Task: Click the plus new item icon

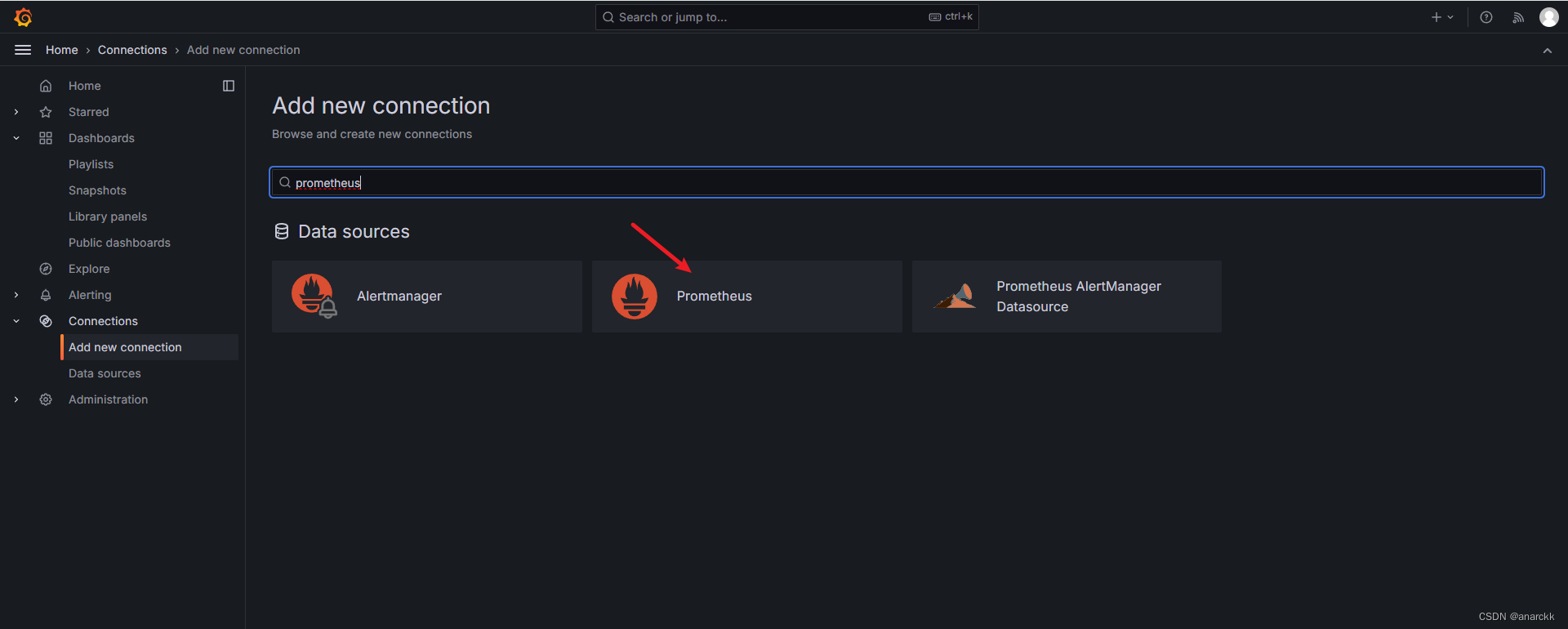Action: (1437, 17)
